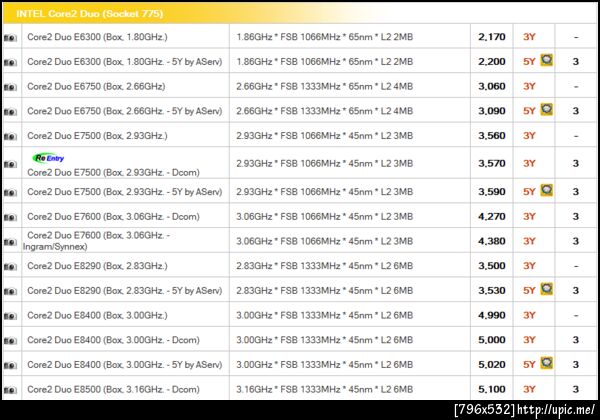Select price 4,990 in the table
Screen dimensions: 600x420
coord(492,315)
